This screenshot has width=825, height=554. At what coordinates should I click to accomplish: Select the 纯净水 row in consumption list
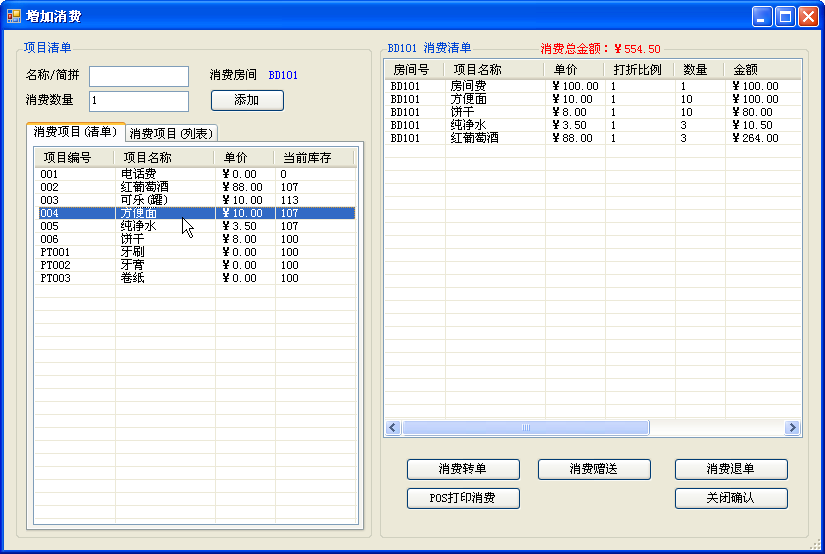coord(593,125)
